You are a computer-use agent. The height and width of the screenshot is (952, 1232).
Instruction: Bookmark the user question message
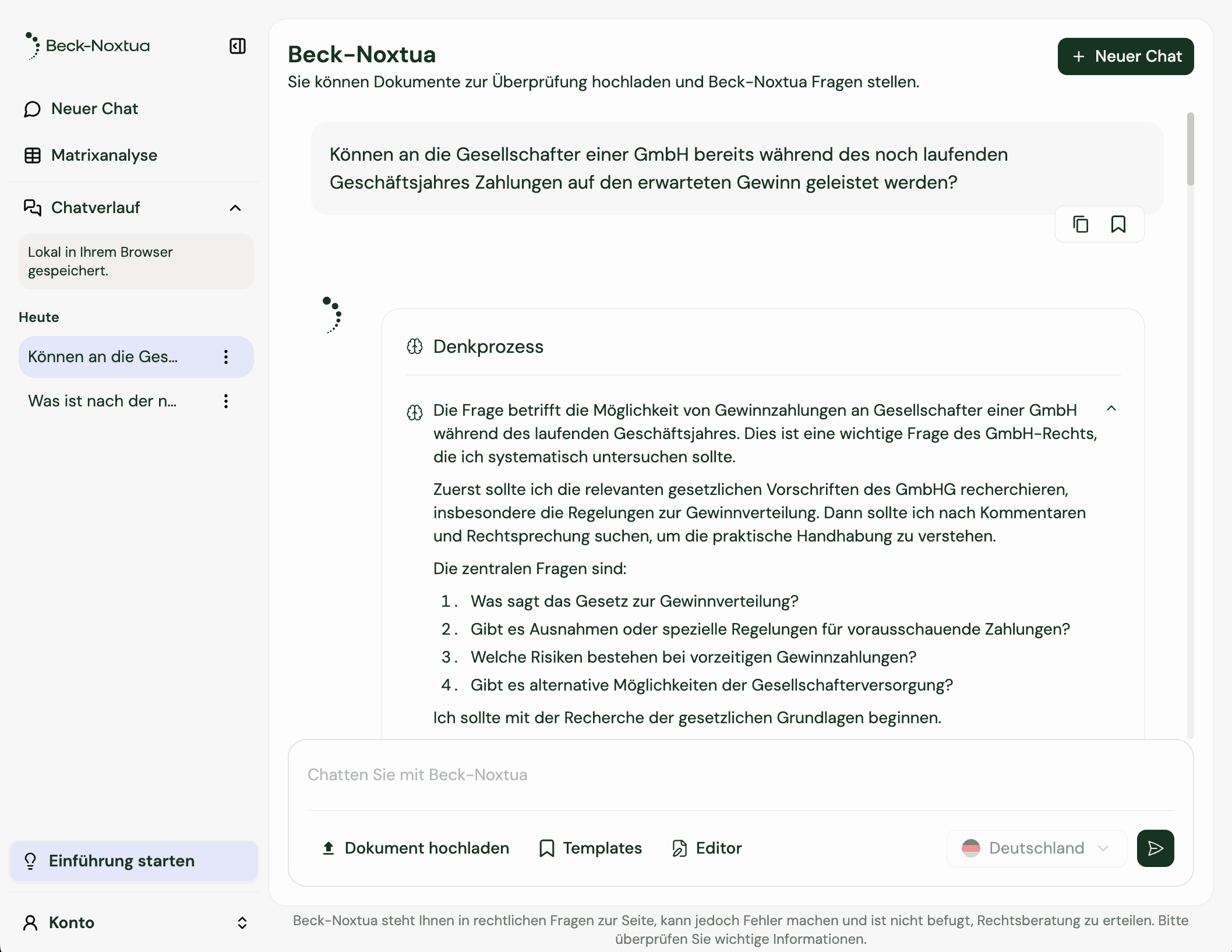pyautogui.click(x=1118, y=224)
